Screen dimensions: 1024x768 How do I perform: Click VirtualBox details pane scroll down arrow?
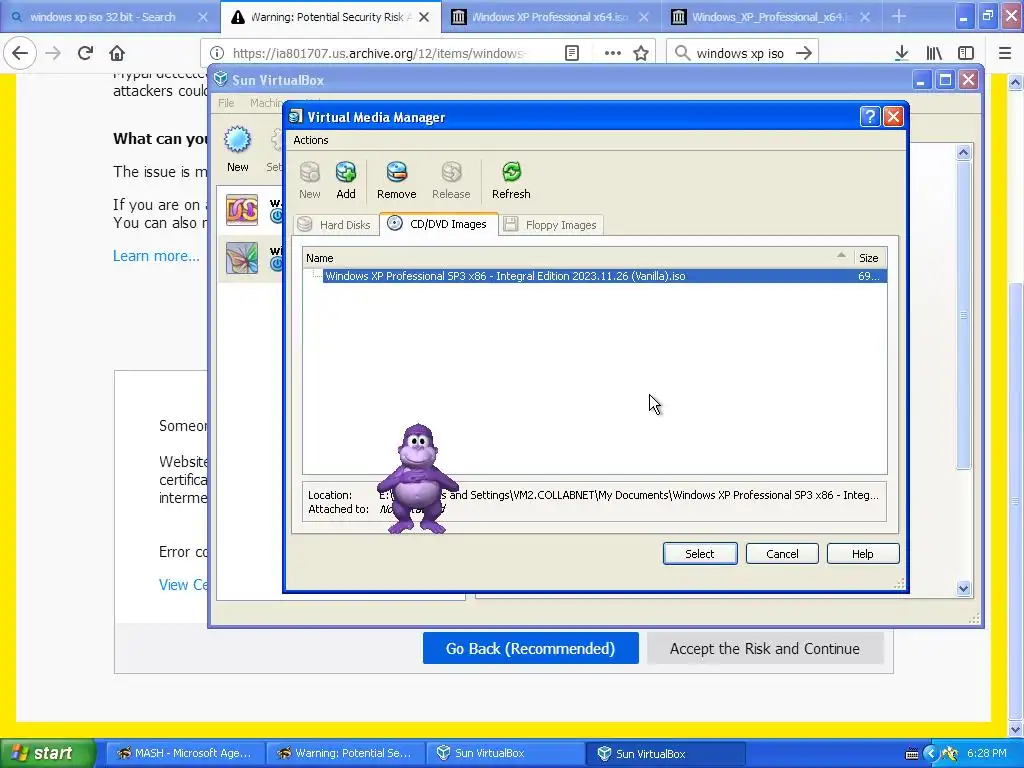point(963,588)
